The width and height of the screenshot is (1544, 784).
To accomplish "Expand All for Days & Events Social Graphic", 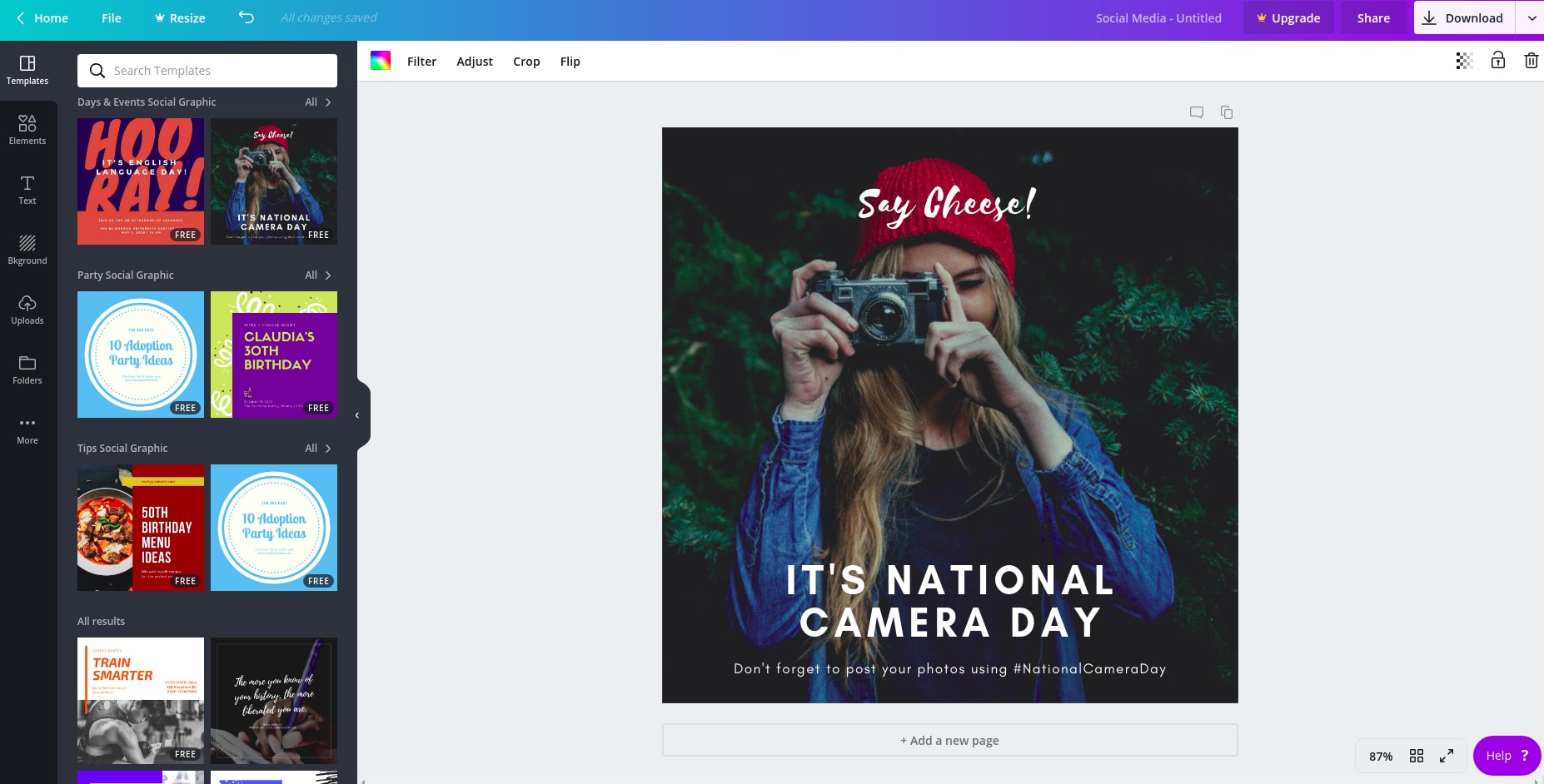I will tap(318, 102).
